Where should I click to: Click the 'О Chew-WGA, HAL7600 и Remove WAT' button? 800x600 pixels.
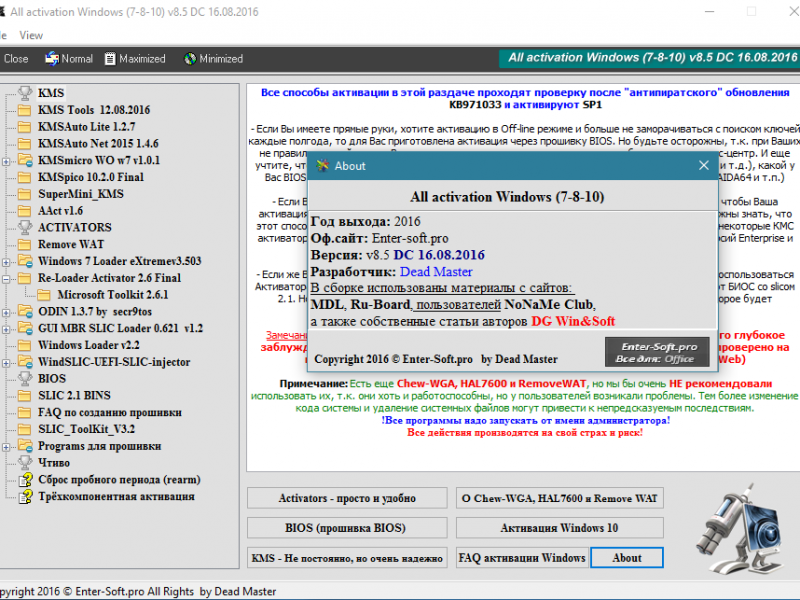click(x=560, y=498)
